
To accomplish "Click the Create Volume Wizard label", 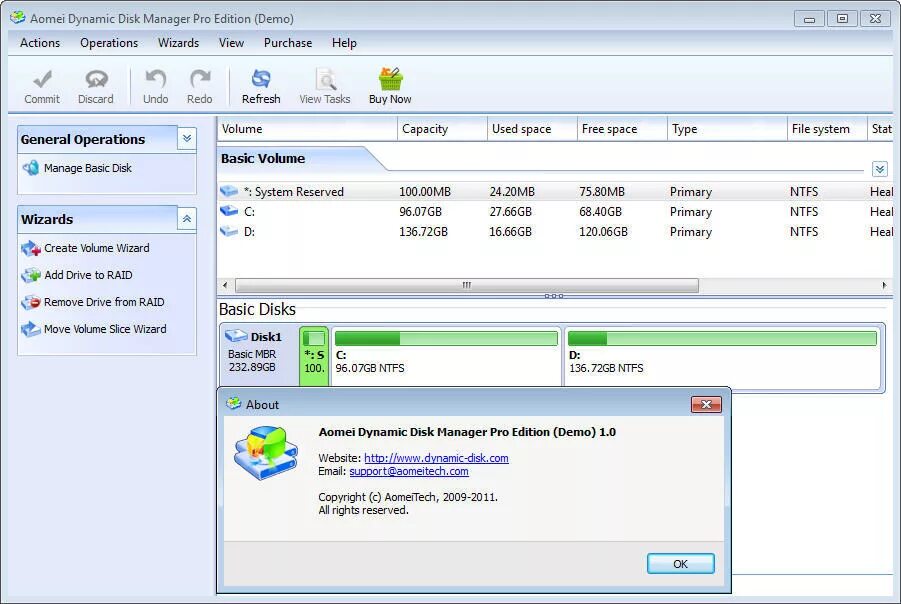I will pos(97,248).
